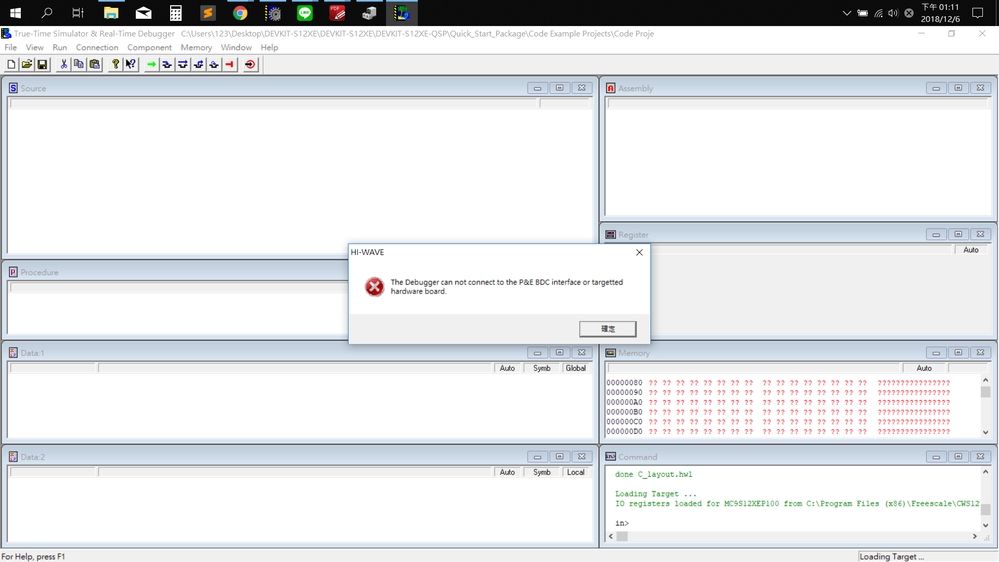
Task: Click the Assembly Step toolbar icon
Action: (214, 64)
